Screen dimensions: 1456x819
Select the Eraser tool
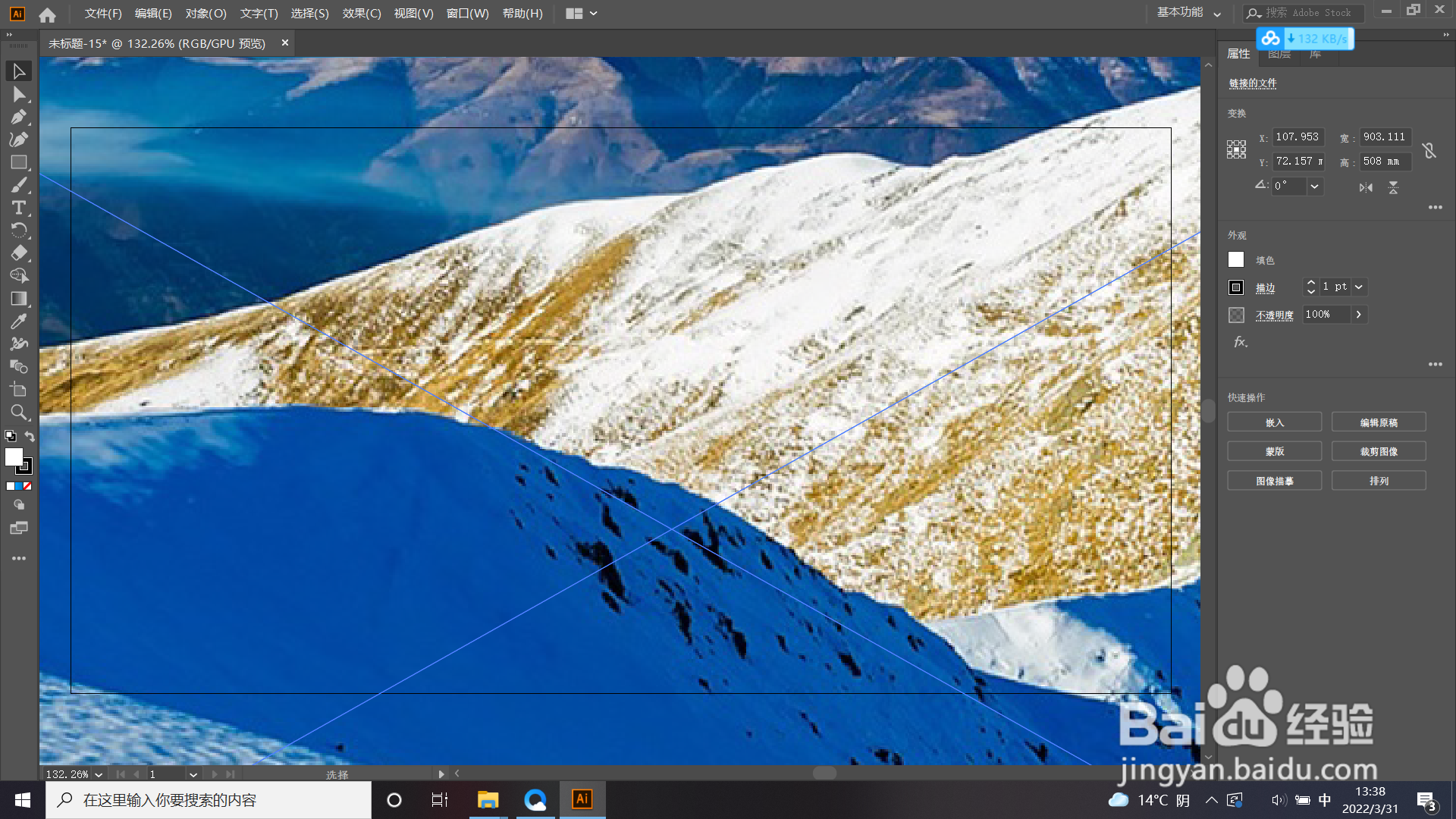pos(19,253)
